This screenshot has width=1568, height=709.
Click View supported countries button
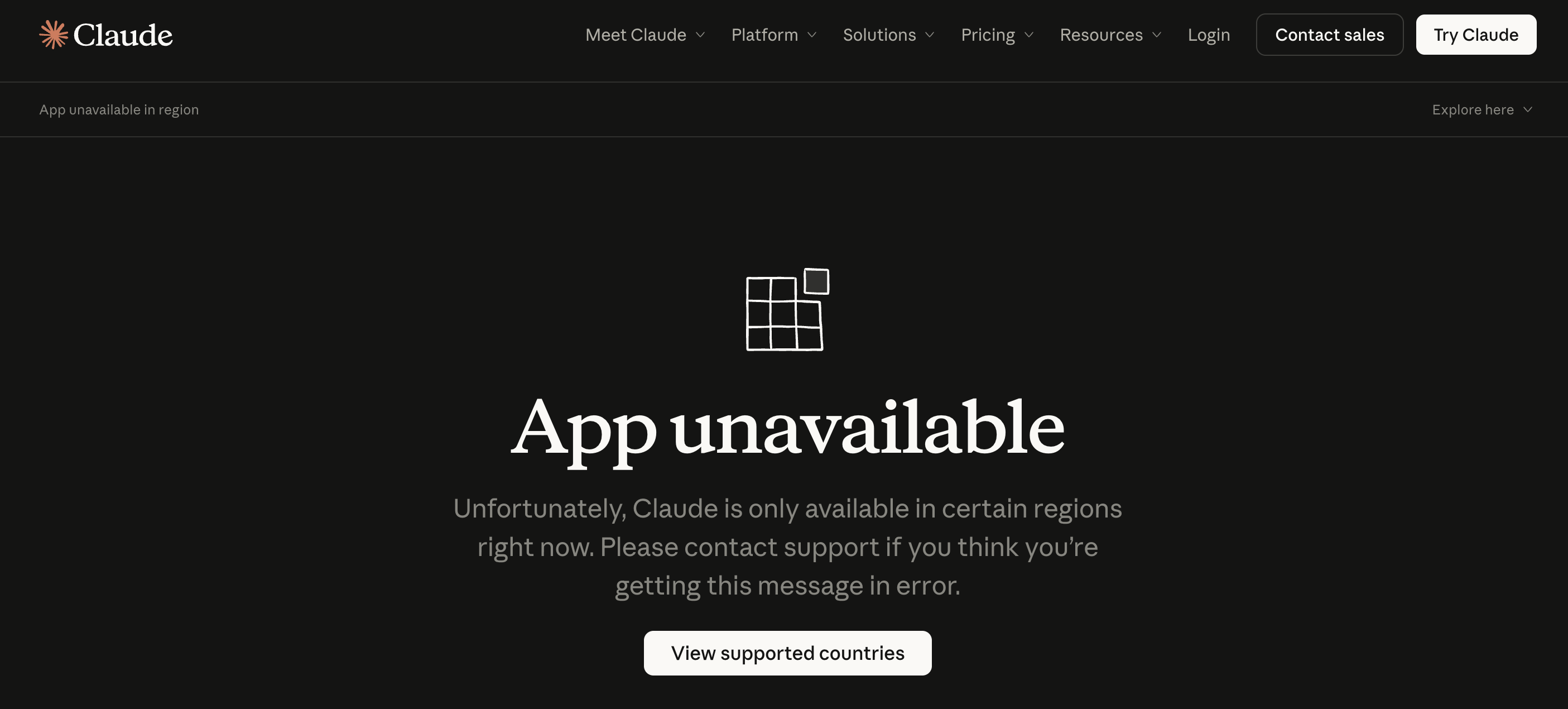tap(788, 653)
